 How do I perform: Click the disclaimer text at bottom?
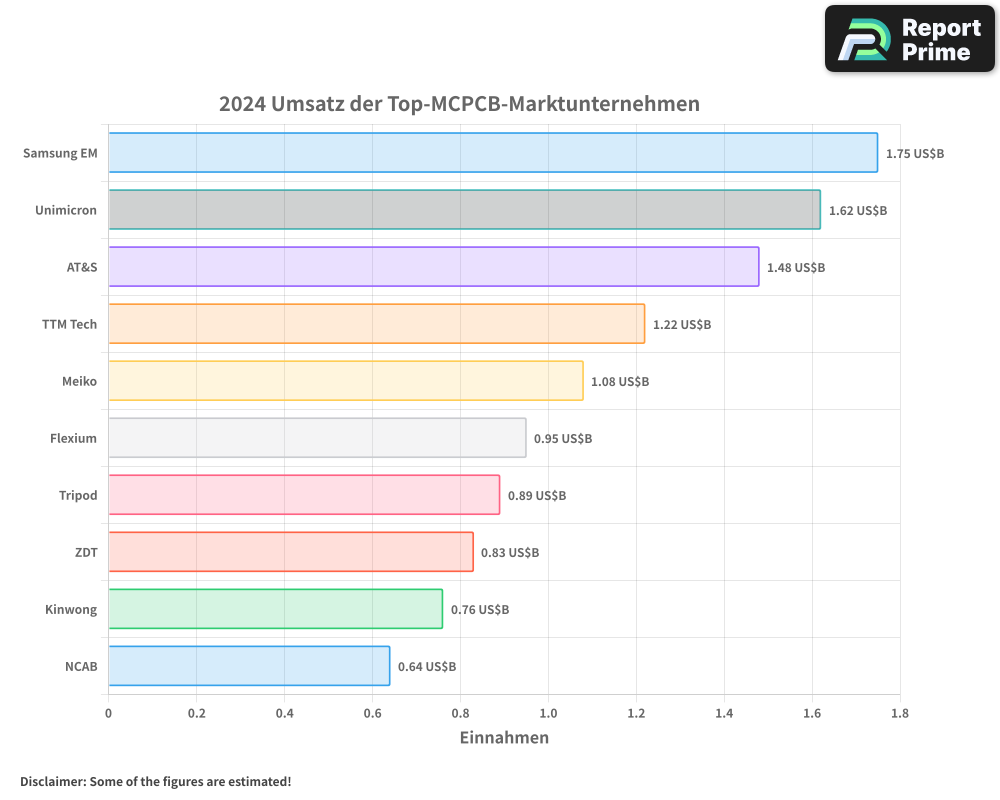155,782
